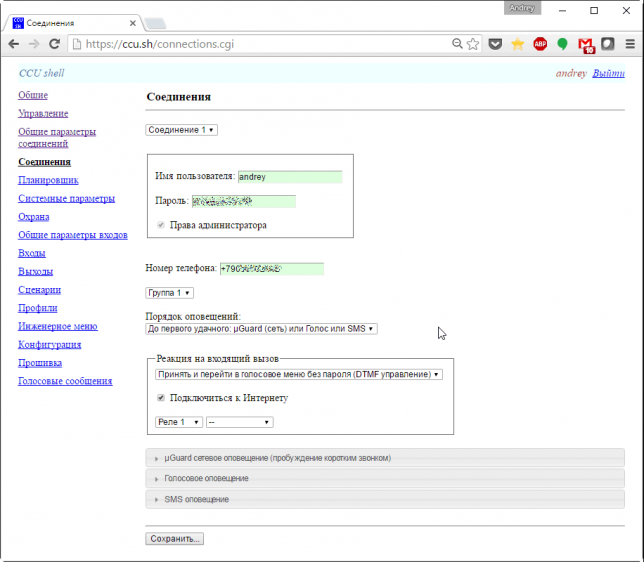Click the CCU shell header text
Image resolution: width=644 pixels, height=562 pixels.
pos(41,73)
